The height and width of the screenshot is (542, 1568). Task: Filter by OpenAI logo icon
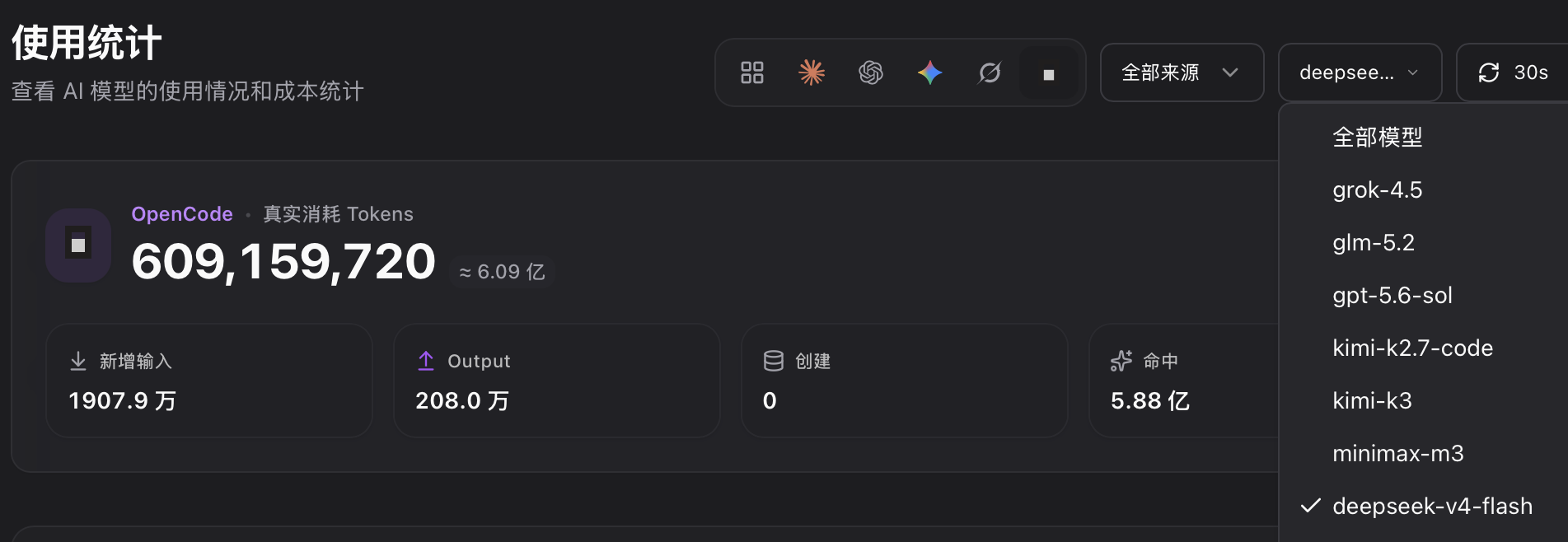(871, 72)
